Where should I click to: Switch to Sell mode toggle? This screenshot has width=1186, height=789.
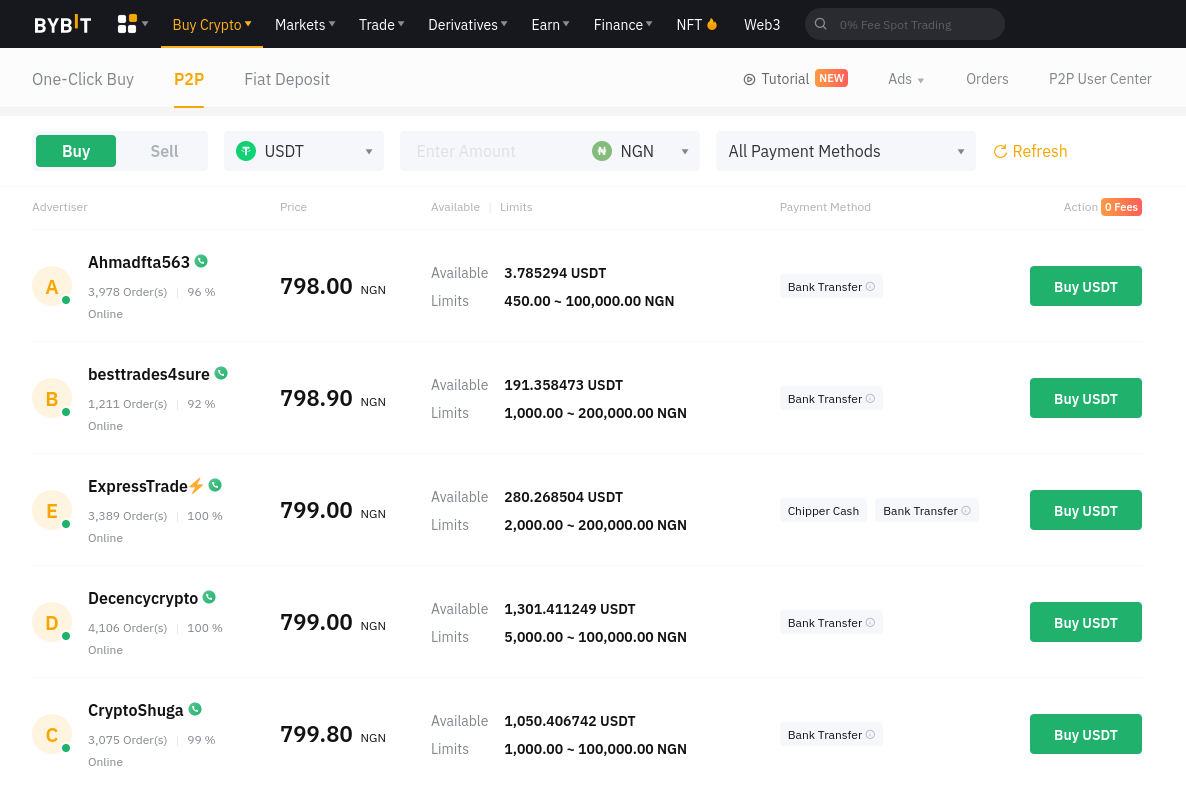(x=164, y=151)
